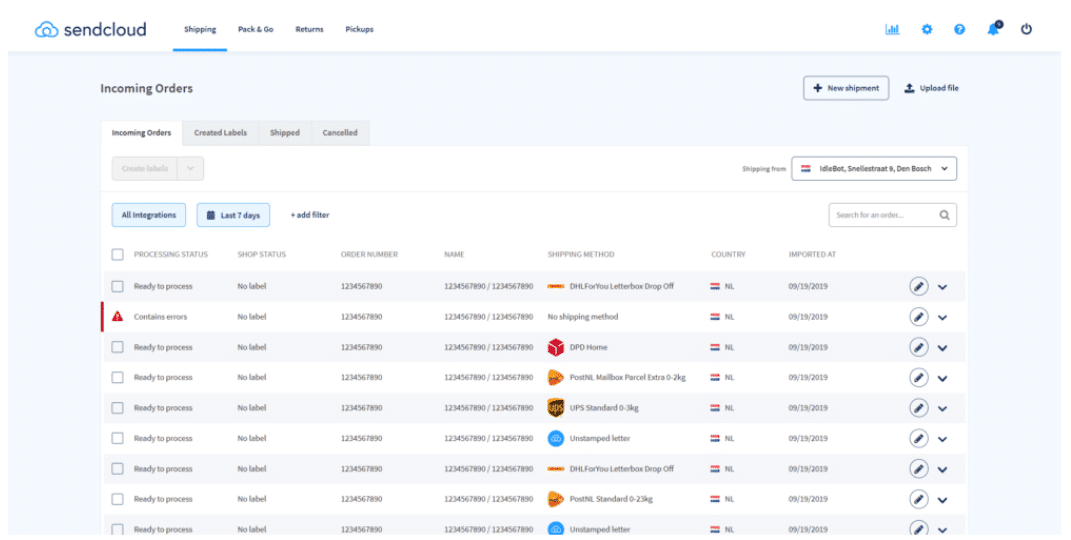This screenshot has width=1071, height=540.
Task: Edit the PostNL Standard 0-23kg order
Action: point(919,499)
